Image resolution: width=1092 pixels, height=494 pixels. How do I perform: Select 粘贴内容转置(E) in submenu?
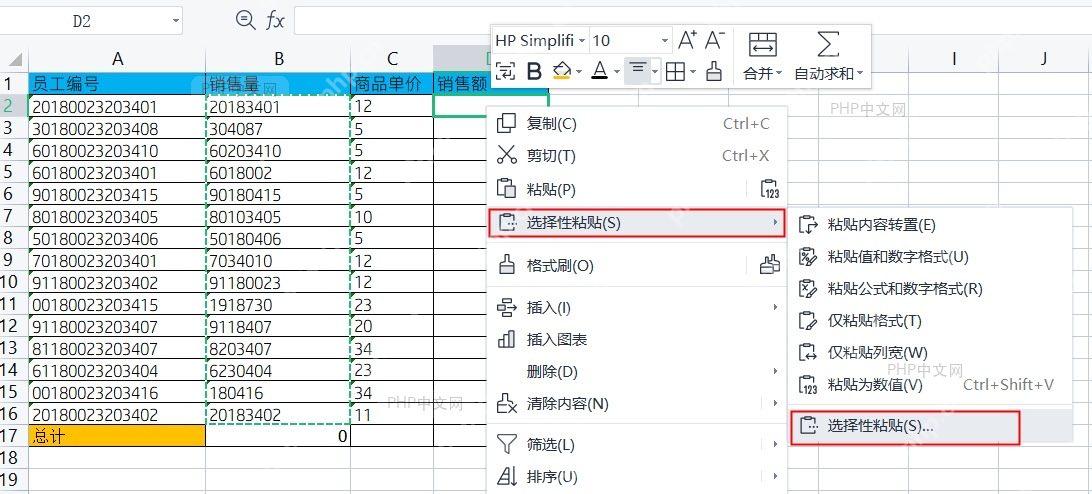coord(931,224)
